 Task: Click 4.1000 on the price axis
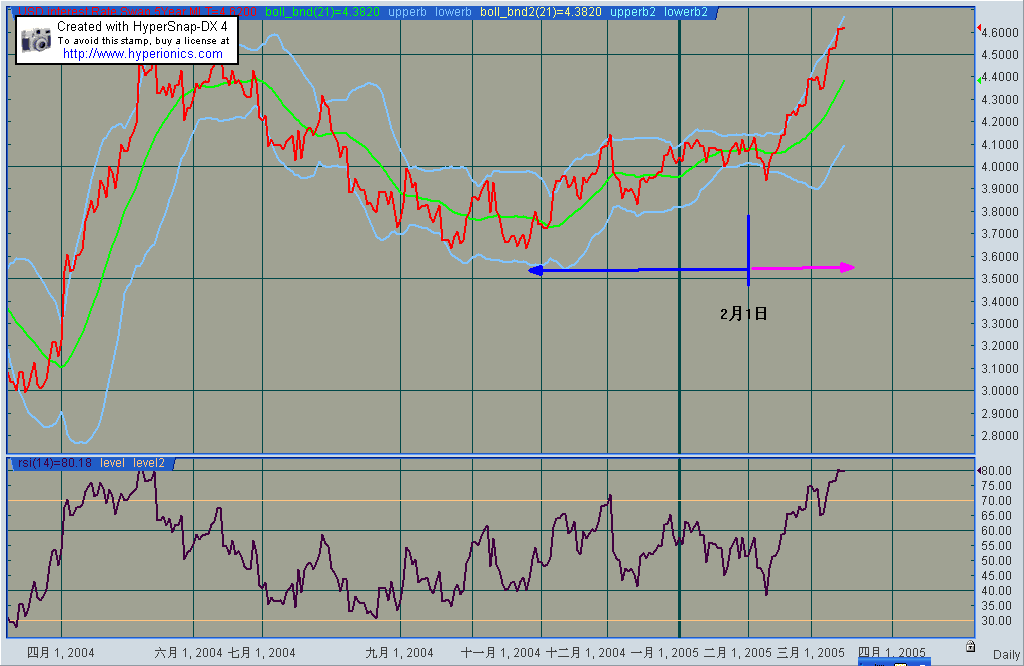click(1000, 144)
